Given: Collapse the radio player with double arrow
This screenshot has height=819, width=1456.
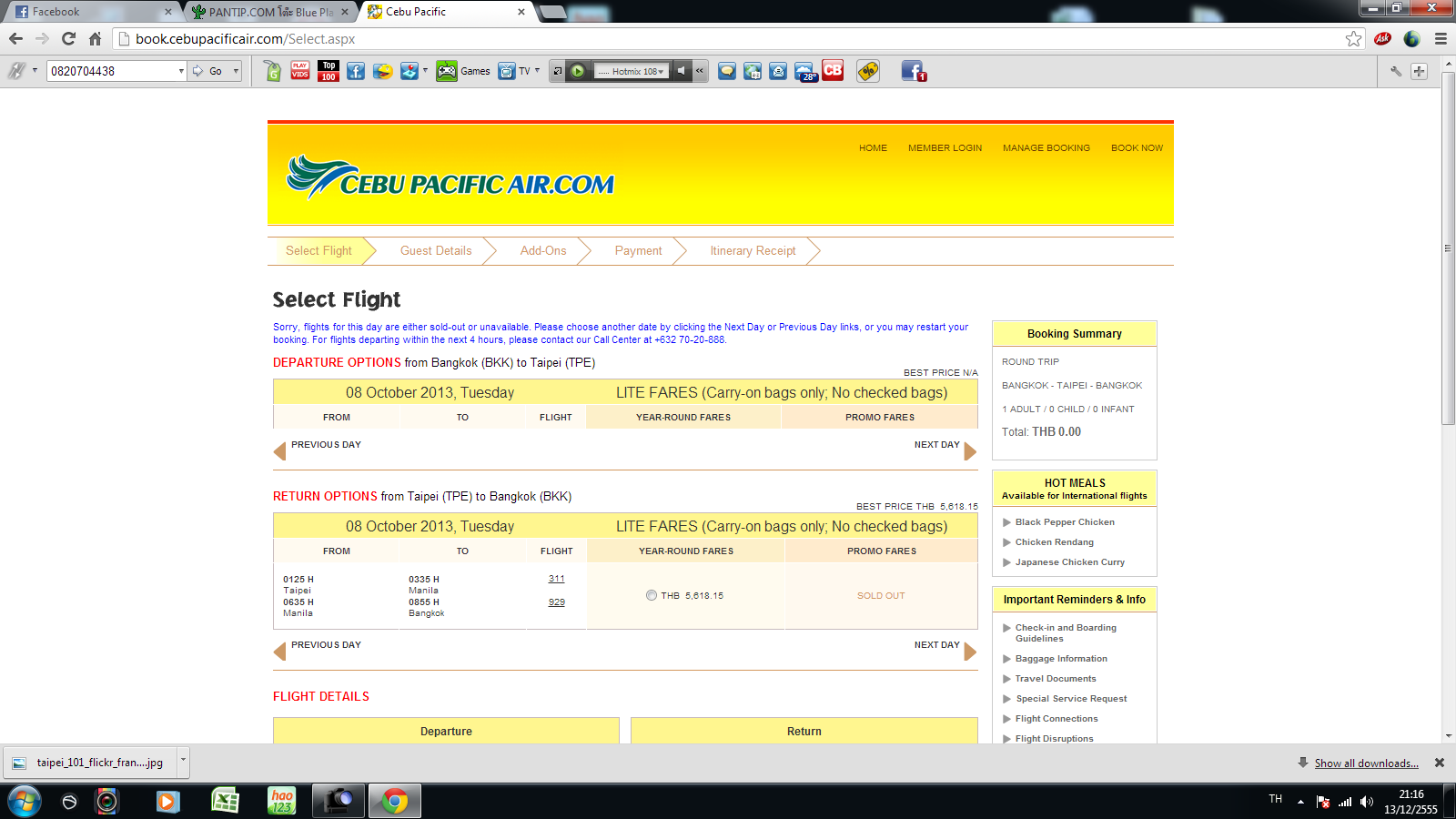Looking at the screenshot, I should [x=700, y=71].
